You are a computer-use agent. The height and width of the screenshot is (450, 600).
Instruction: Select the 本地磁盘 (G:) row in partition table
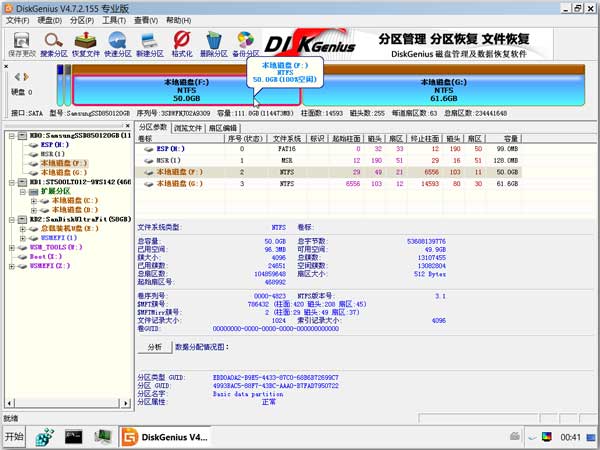tap(328, 184)
